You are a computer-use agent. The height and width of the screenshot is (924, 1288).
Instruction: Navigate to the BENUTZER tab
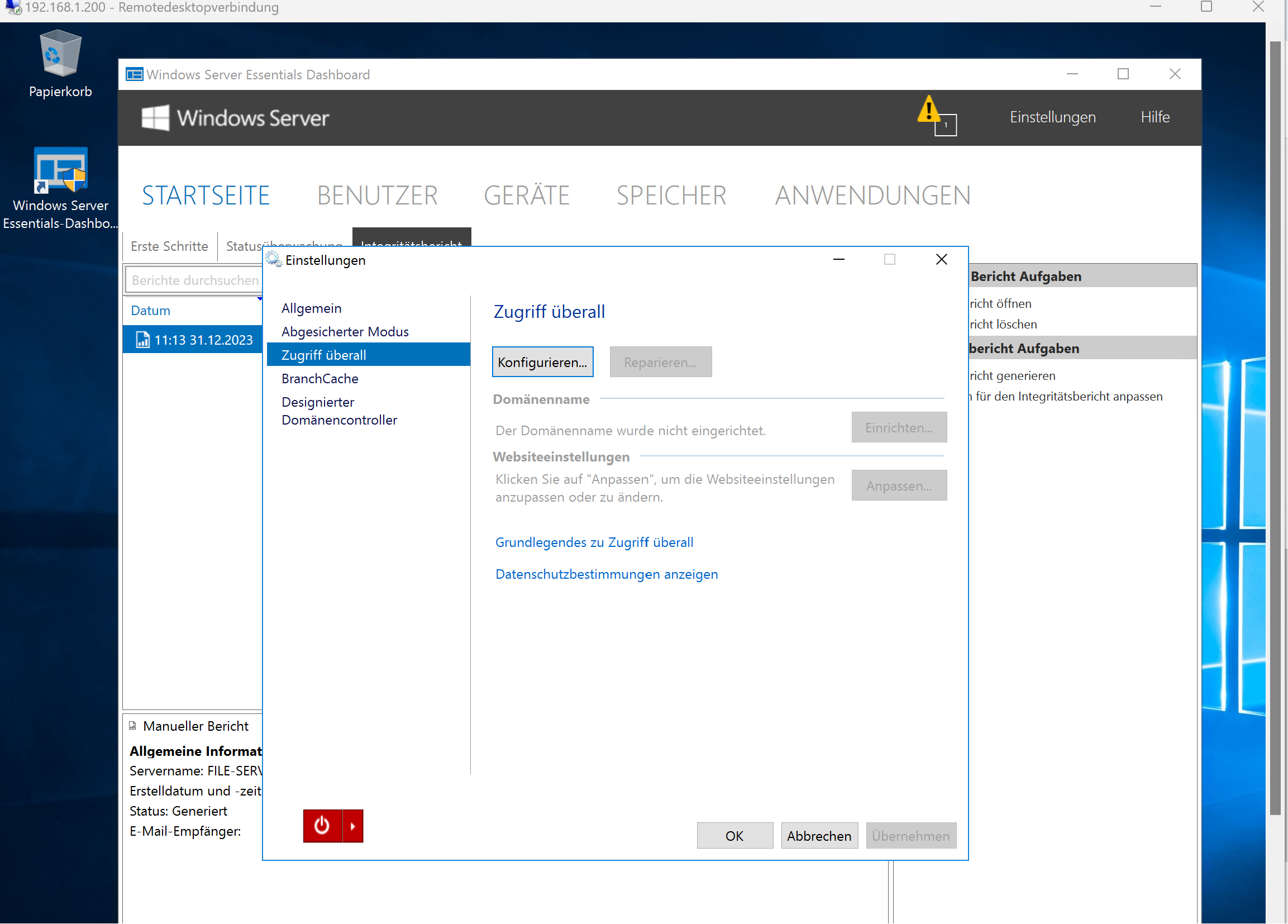click(x=377, y=194)
